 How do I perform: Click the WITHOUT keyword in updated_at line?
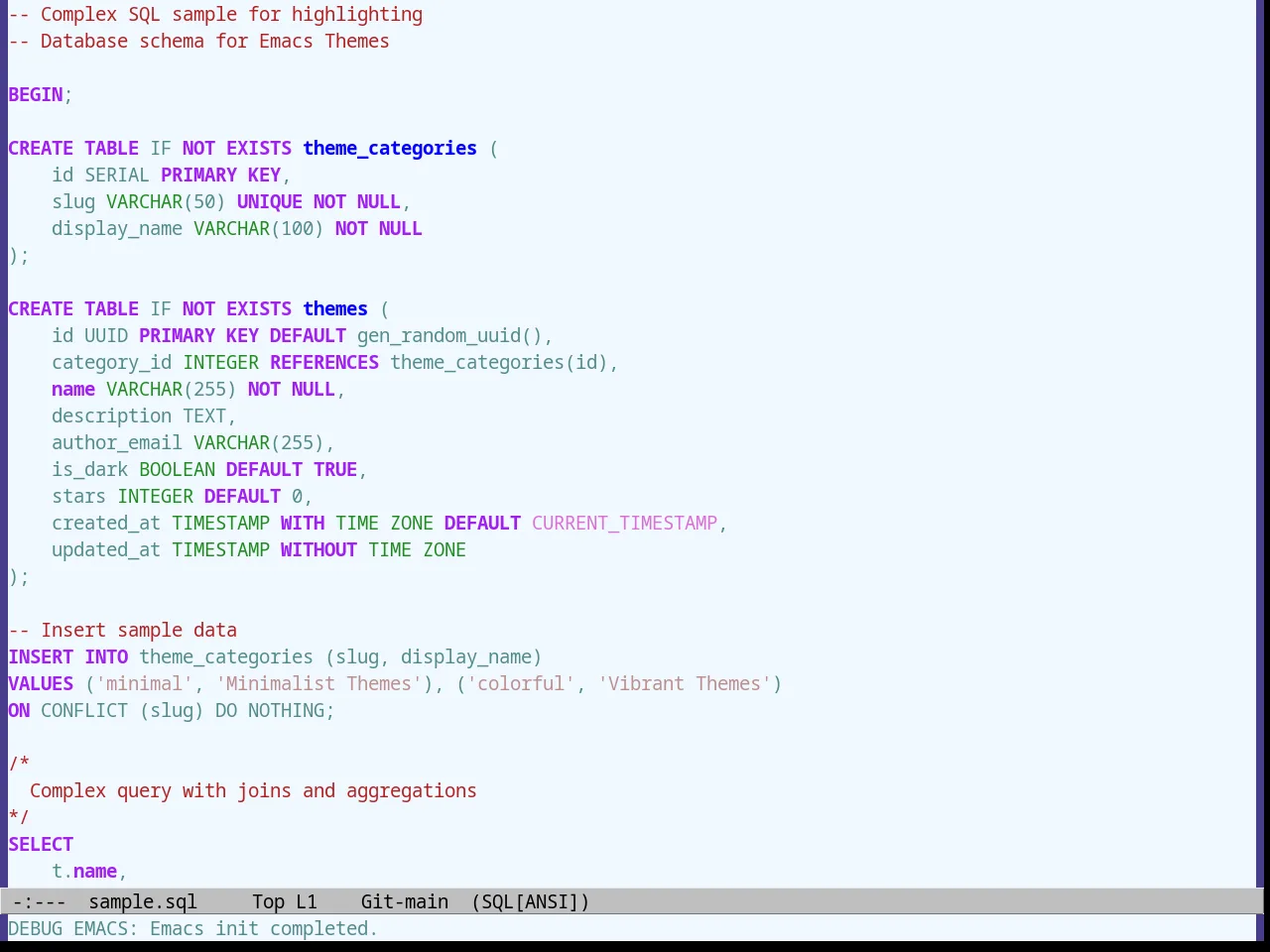(x=318, y=549)
